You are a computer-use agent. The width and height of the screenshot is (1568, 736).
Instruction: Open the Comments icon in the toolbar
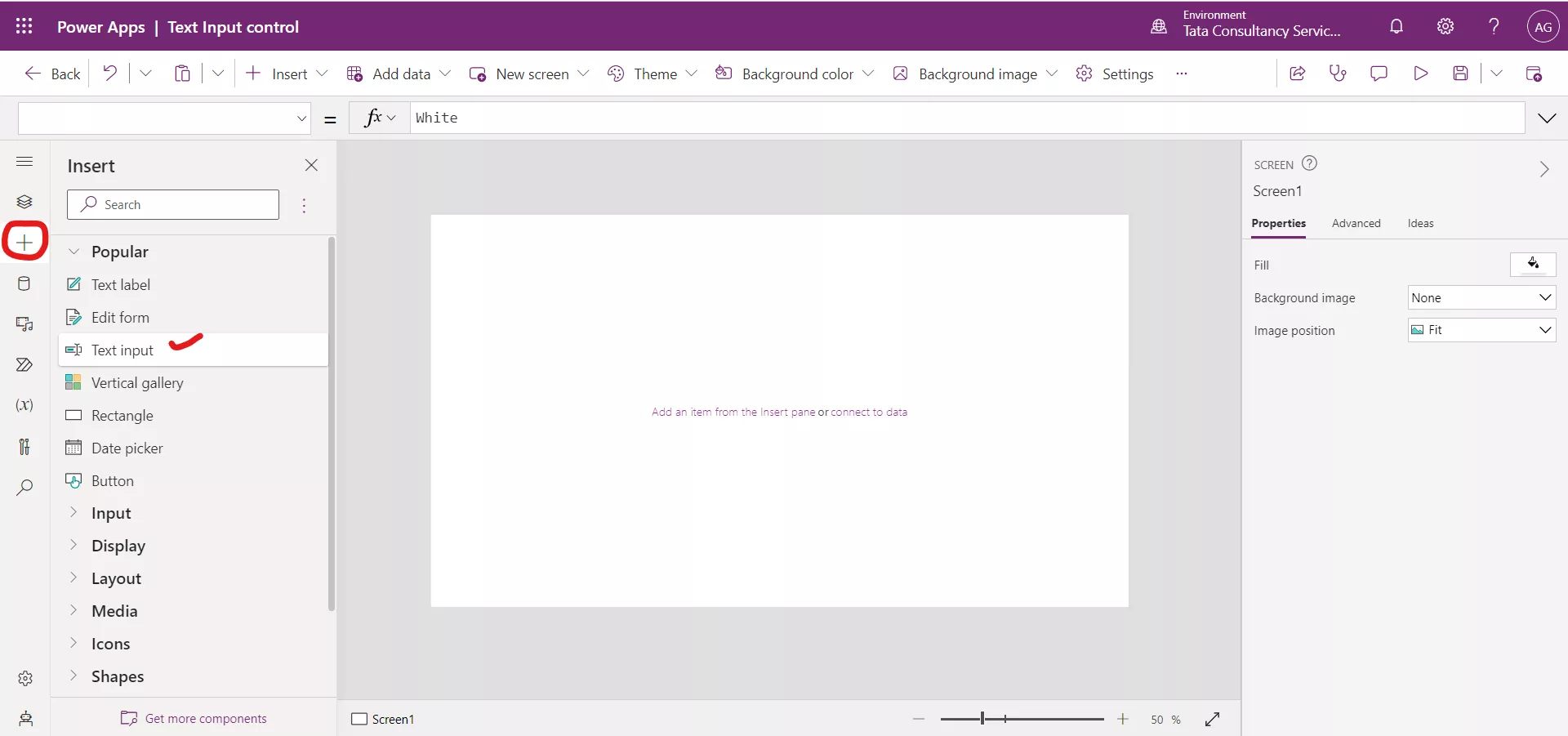coord(1379,73)
